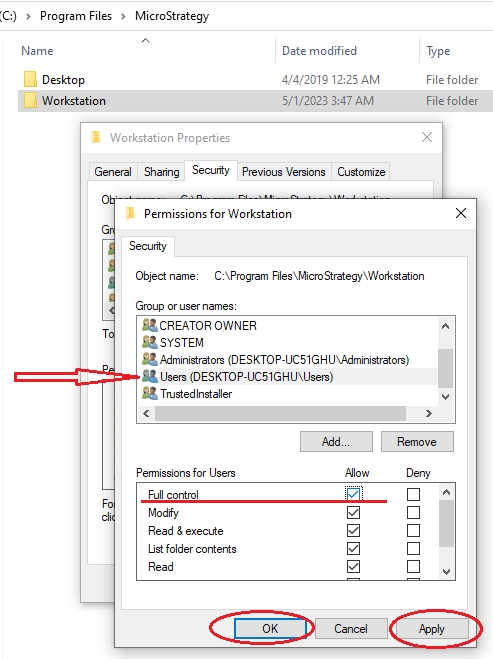Screen dimensions: 493x659
Task: Check Deny box for List folder contents
Action: (413, 548)
